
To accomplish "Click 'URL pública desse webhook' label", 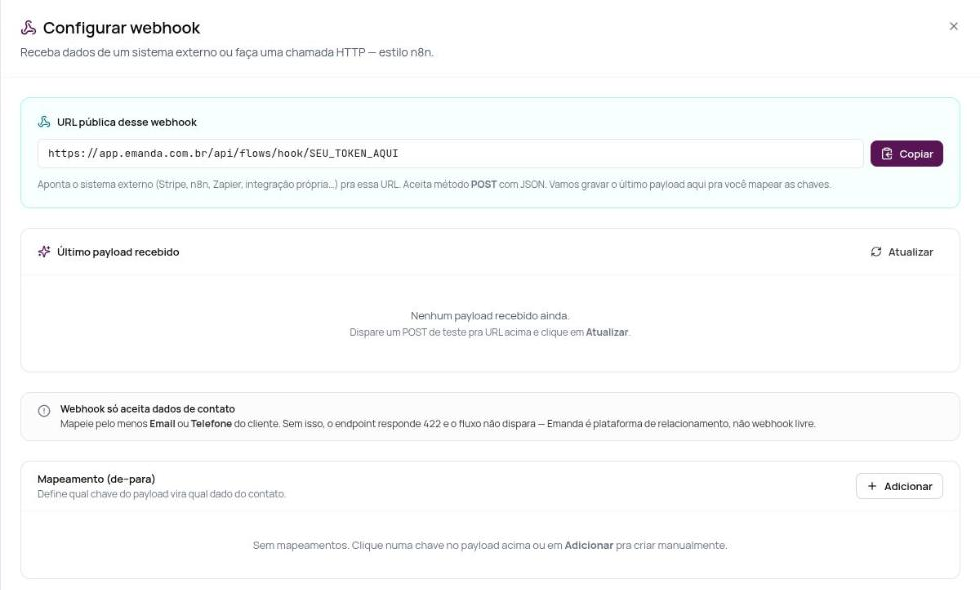I will [x=127, y=122].
